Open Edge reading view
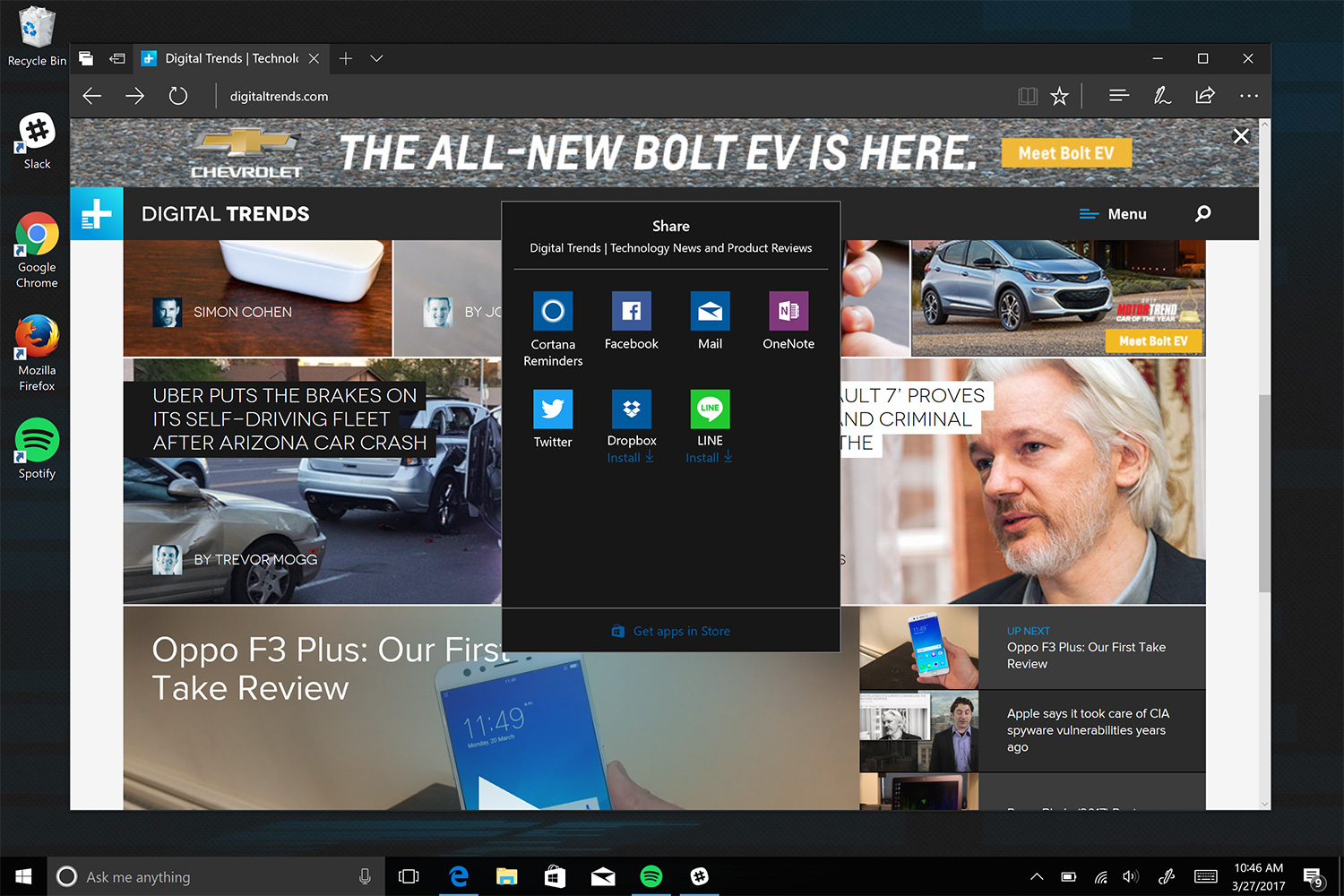The height and width of the screenshot is (896, 1344). click(x=1028, y=96)
